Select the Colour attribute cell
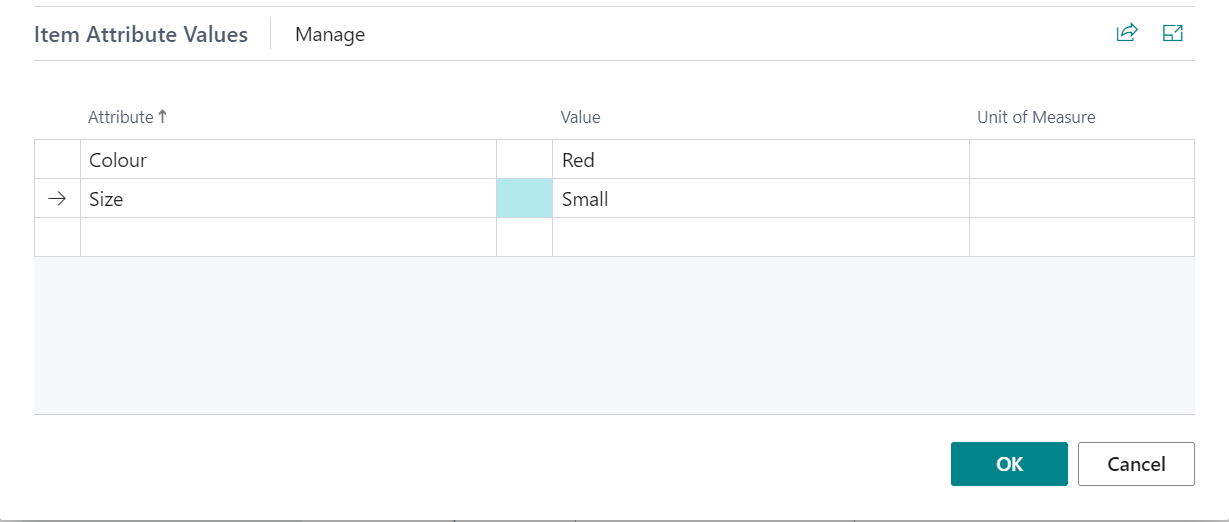This screenshot has height=522, width=1229. click(288, 160)
